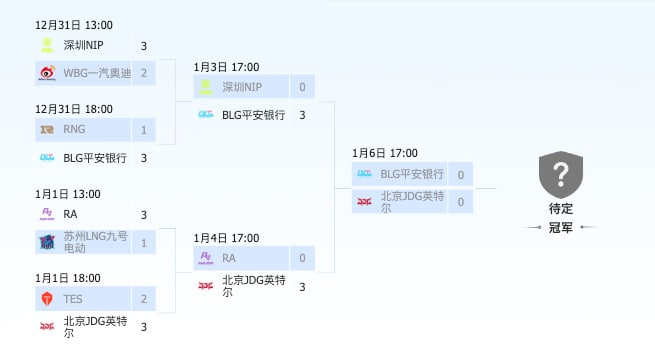The image size is (655, 362).
Task: Click the 待定 champion label
Action: (x=561, y=208)
